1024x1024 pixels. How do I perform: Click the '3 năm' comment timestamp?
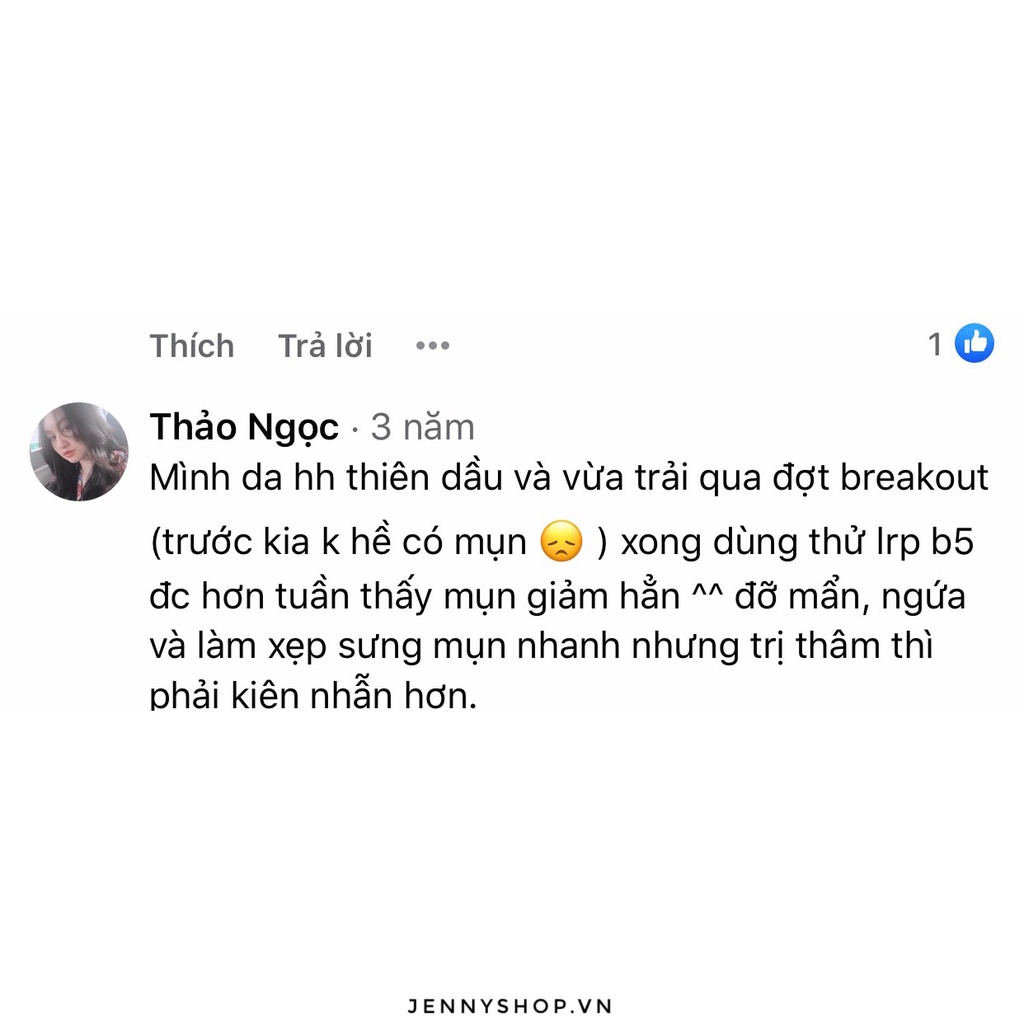pos(423,427)
